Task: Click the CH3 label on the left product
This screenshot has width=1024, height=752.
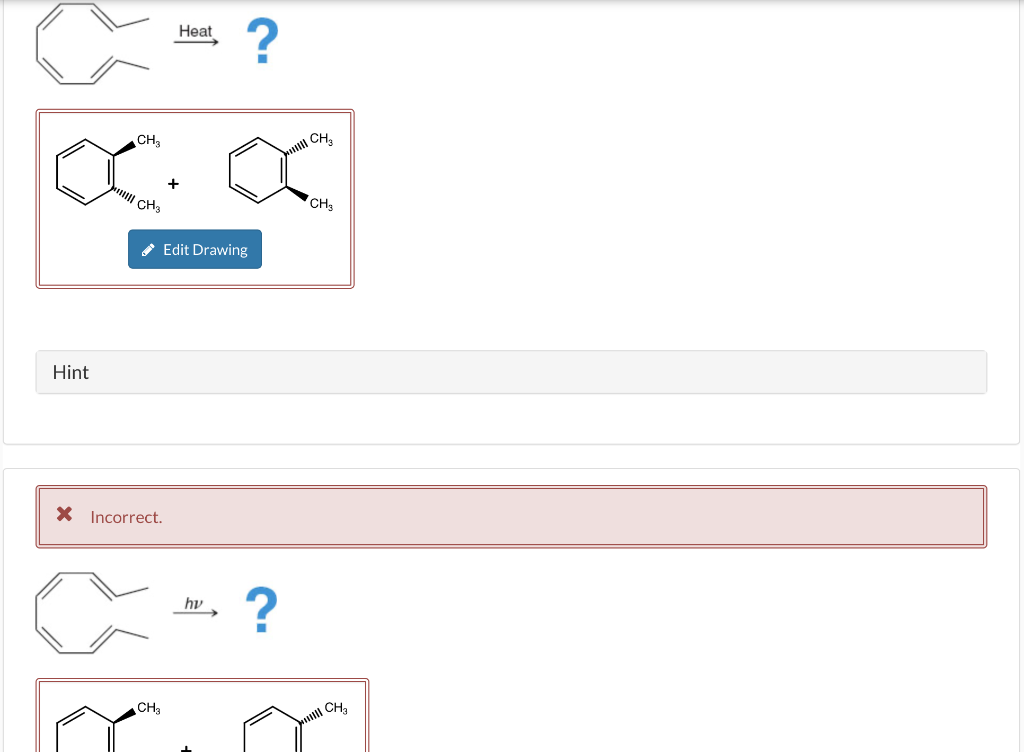Action: click(x=148, y=140)
